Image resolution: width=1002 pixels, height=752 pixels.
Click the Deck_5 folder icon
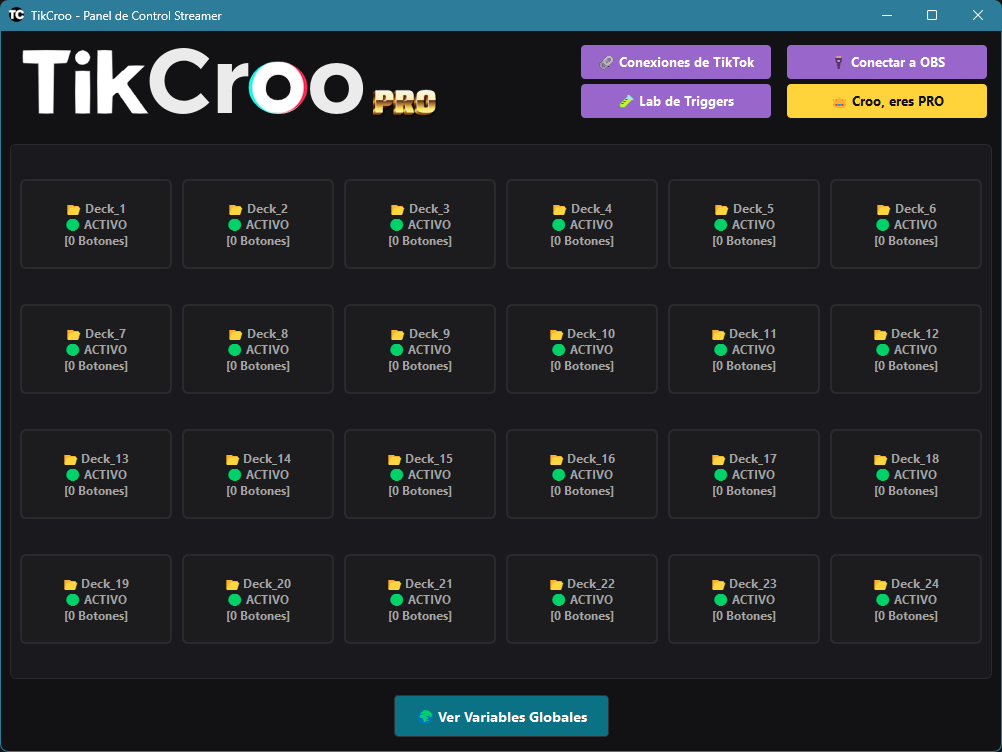[721, 210]
